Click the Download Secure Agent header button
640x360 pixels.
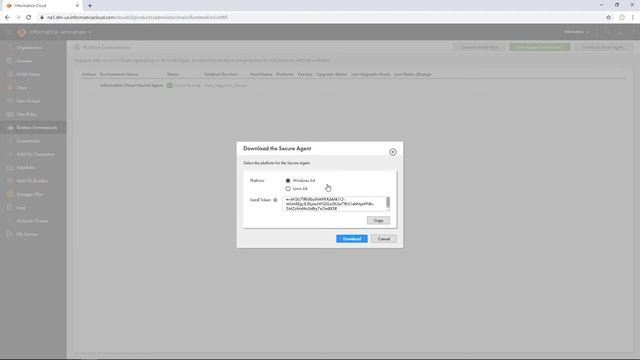click(x=602, y=47)
